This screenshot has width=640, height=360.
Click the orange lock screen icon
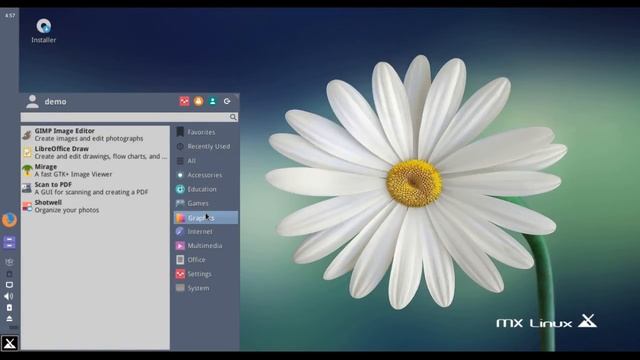coord(198,101)
